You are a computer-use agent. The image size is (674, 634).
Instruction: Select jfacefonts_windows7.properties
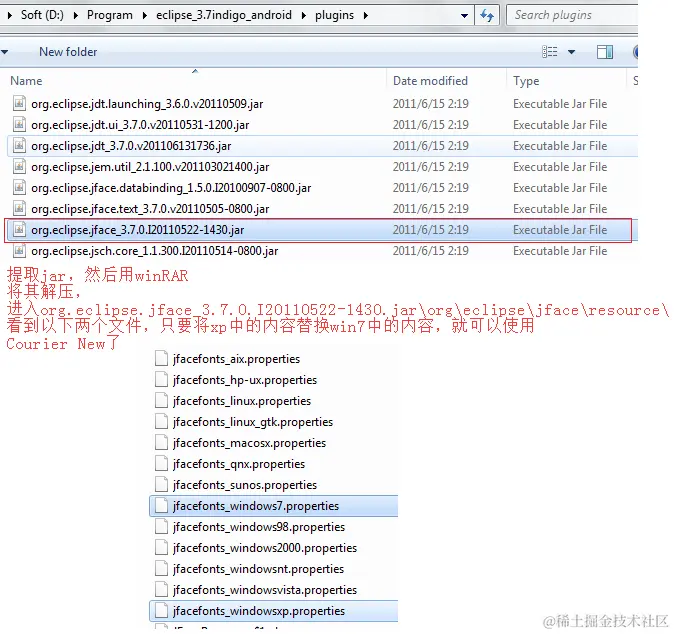pos(256,506)
